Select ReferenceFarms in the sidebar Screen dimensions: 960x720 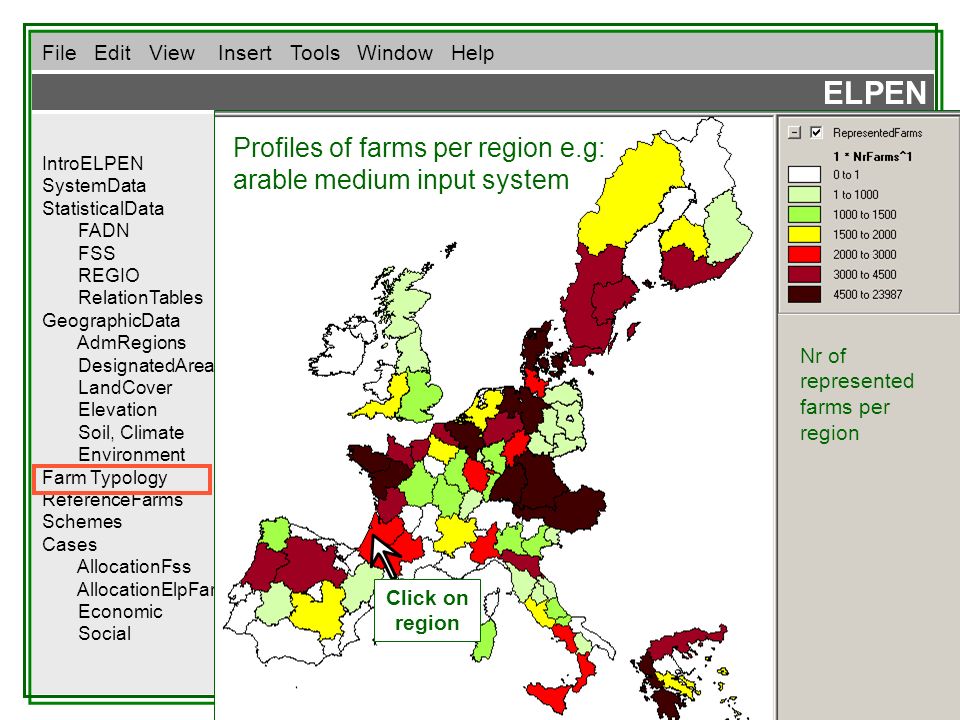(113, 500)
